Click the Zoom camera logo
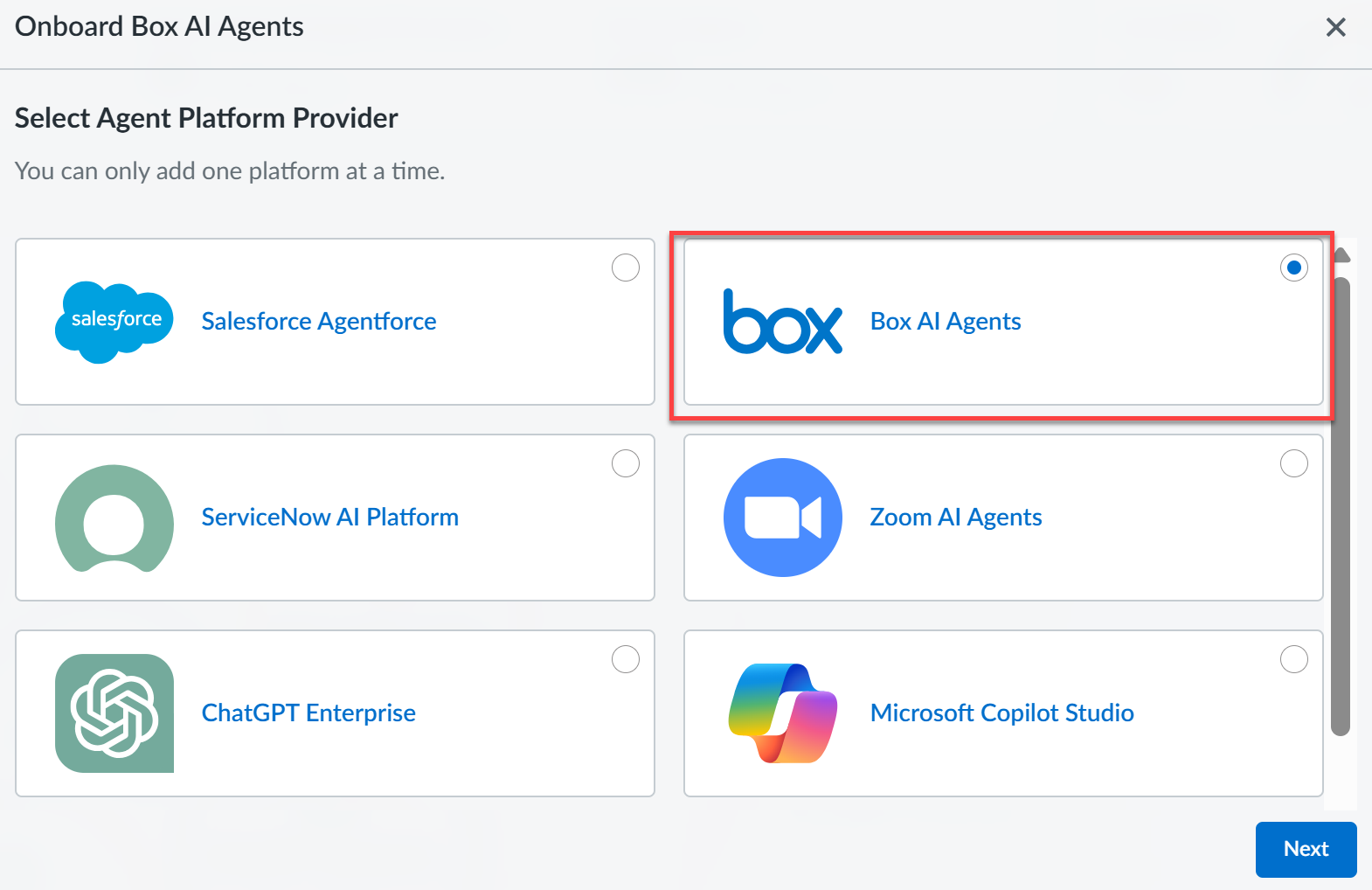The width and height of the screenshot is (1372, 890). [x=783, y=518]
